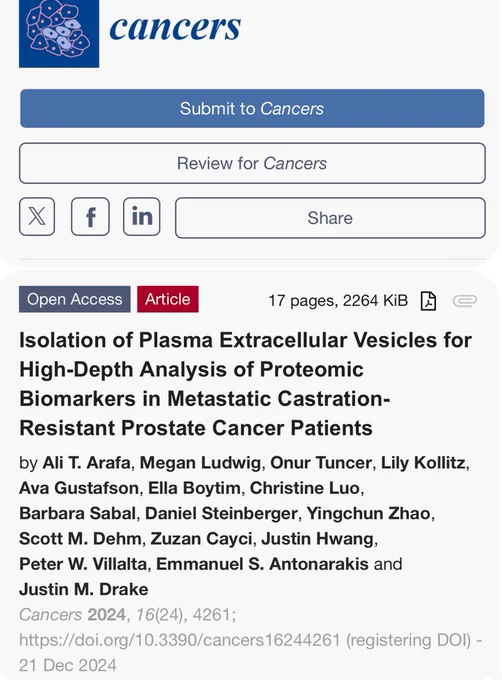This screenshot has height=680, width=502.
Task: Click author Scott M. Dehm
Action: (80, 539)
